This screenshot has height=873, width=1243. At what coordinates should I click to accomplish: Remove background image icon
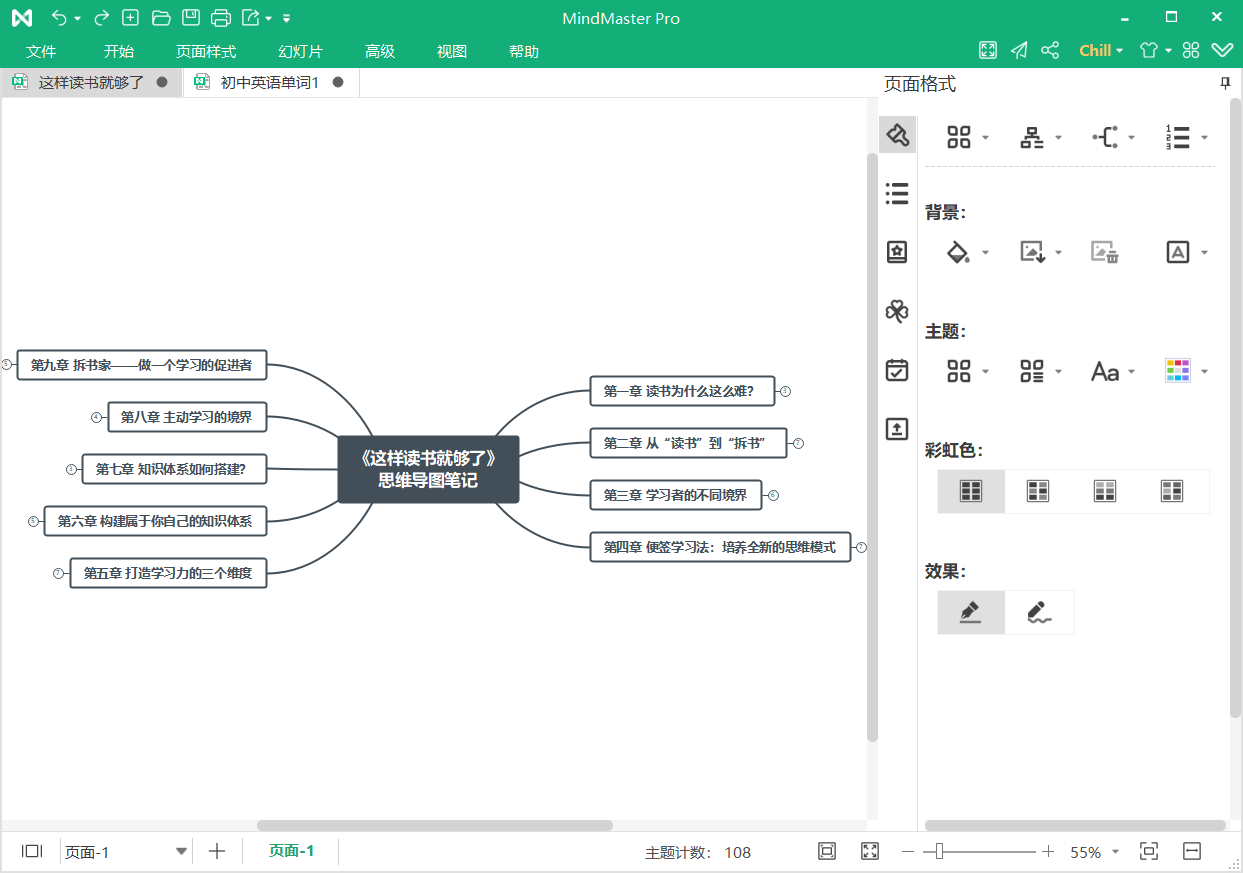pos(1104,252)
